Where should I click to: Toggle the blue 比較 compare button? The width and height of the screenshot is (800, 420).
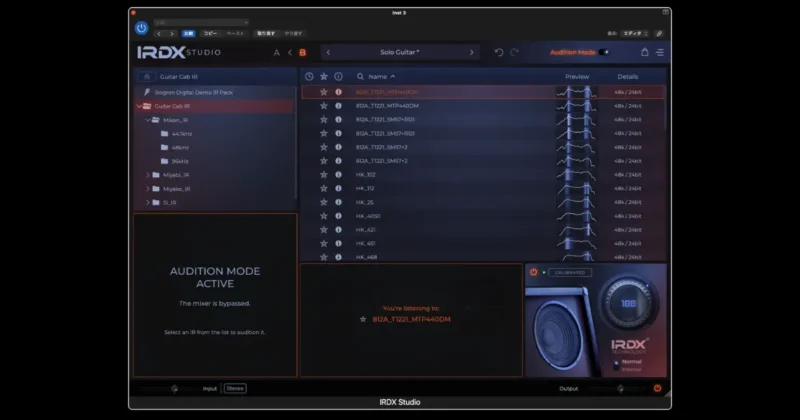188,34
